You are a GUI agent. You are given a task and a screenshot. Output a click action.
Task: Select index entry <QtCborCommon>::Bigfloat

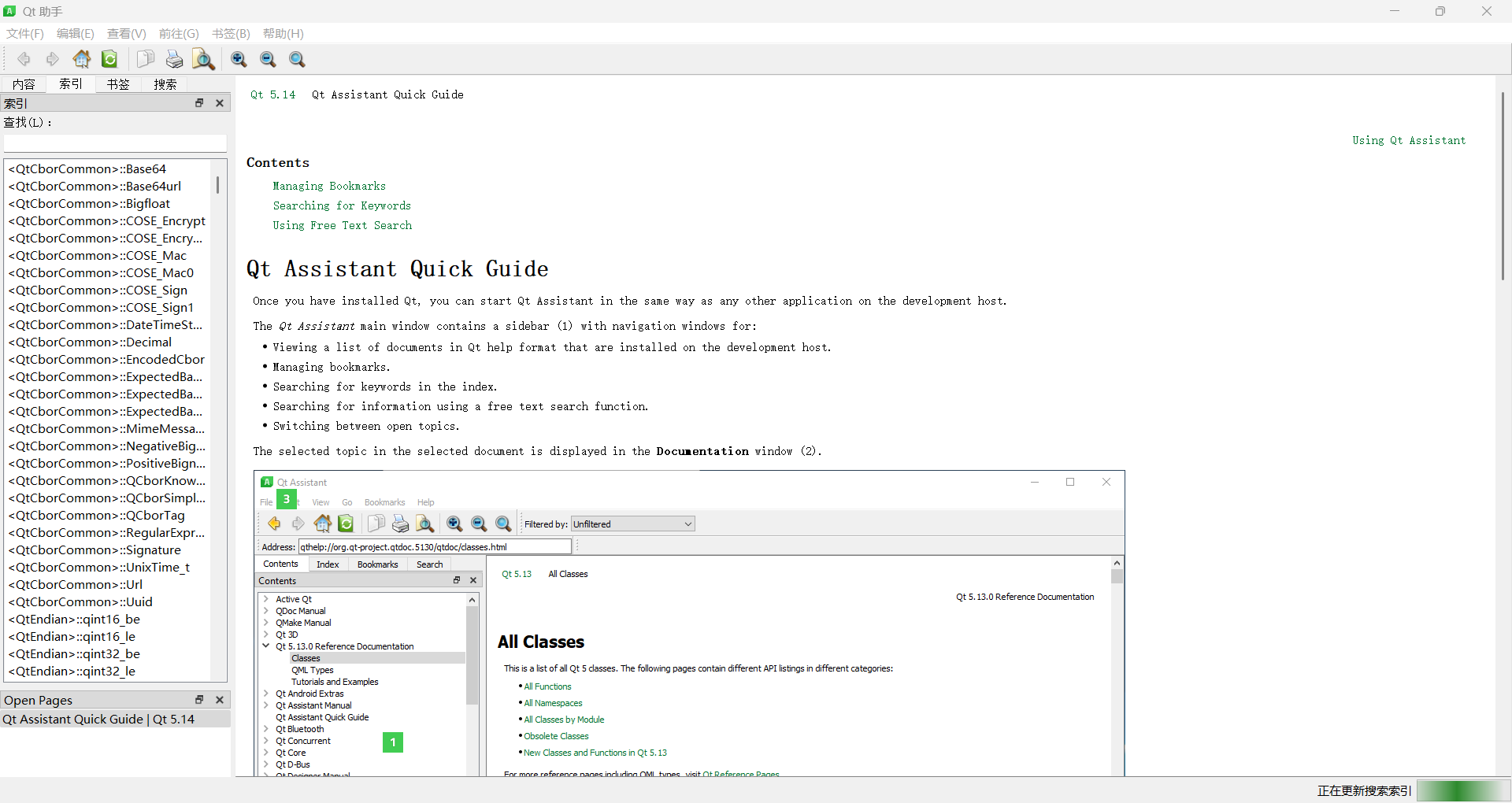click(x=108, y=203)
